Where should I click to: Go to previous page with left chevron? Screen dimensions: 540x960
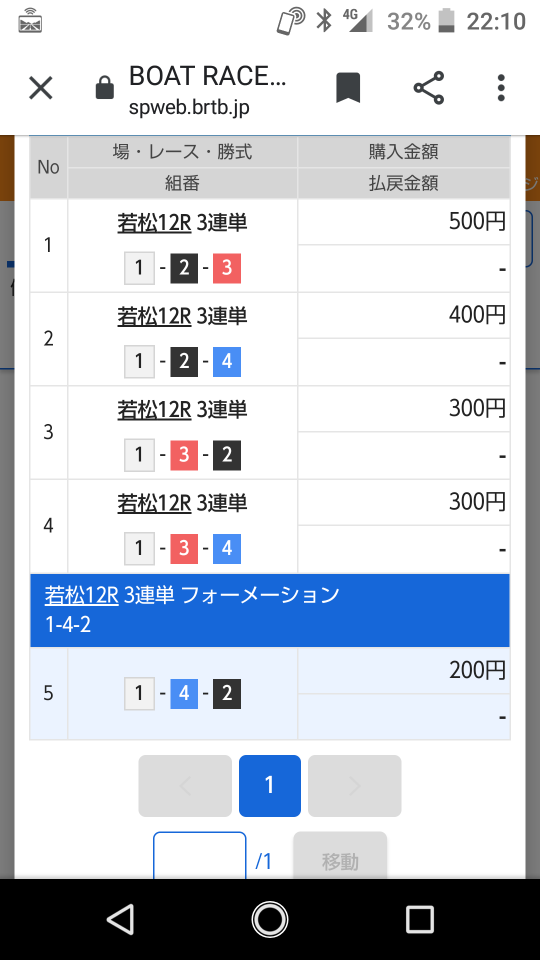tap(185, 786)
